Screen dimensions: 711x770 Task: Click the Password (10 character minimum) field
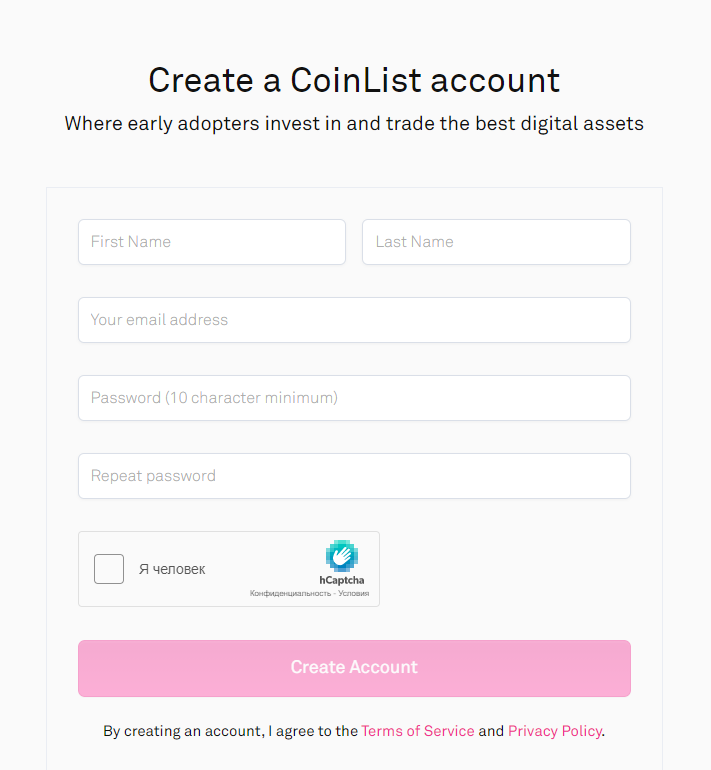pos(354,398)
